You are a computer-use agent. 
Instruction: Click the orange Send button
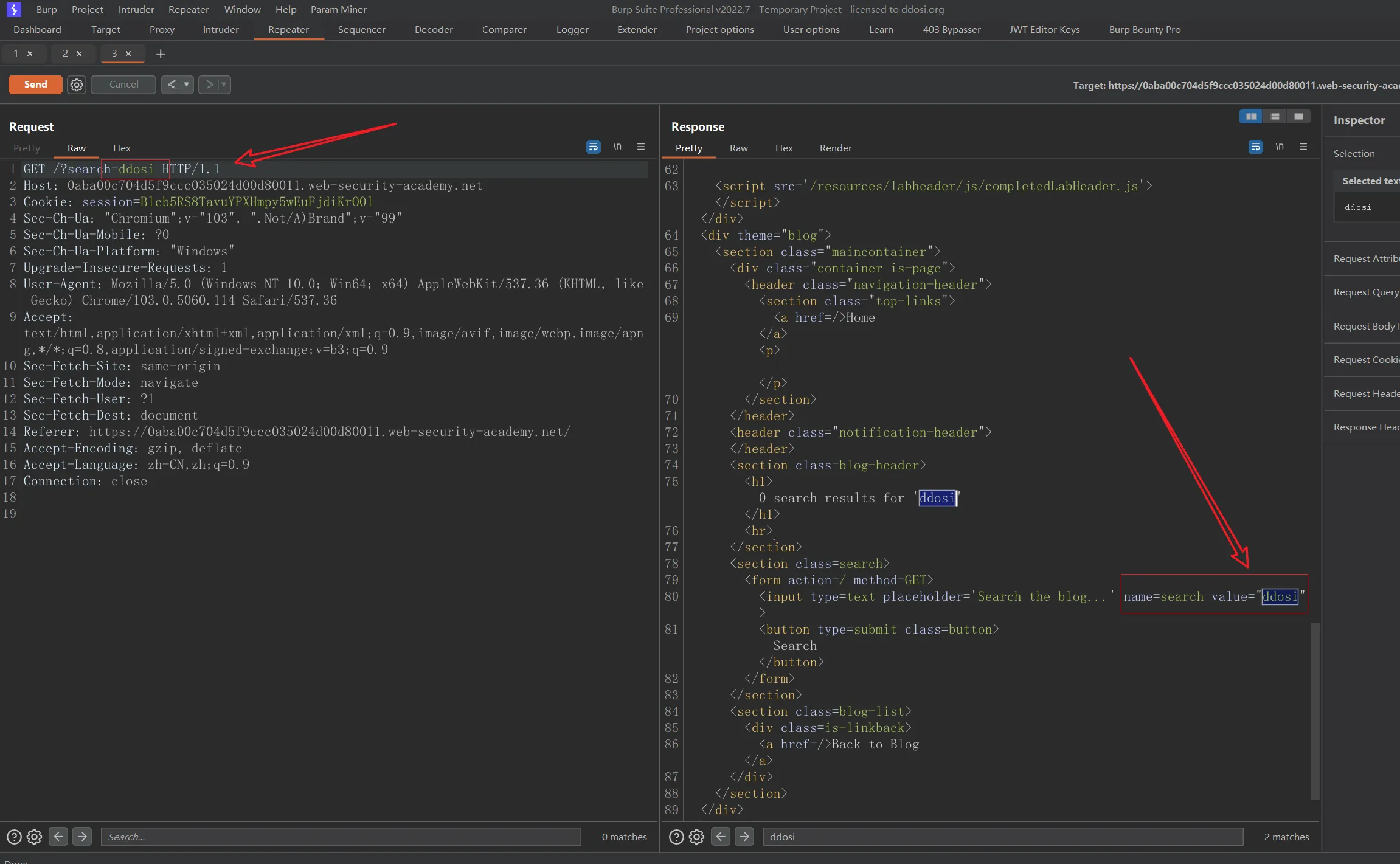click(x=35, y=85)
